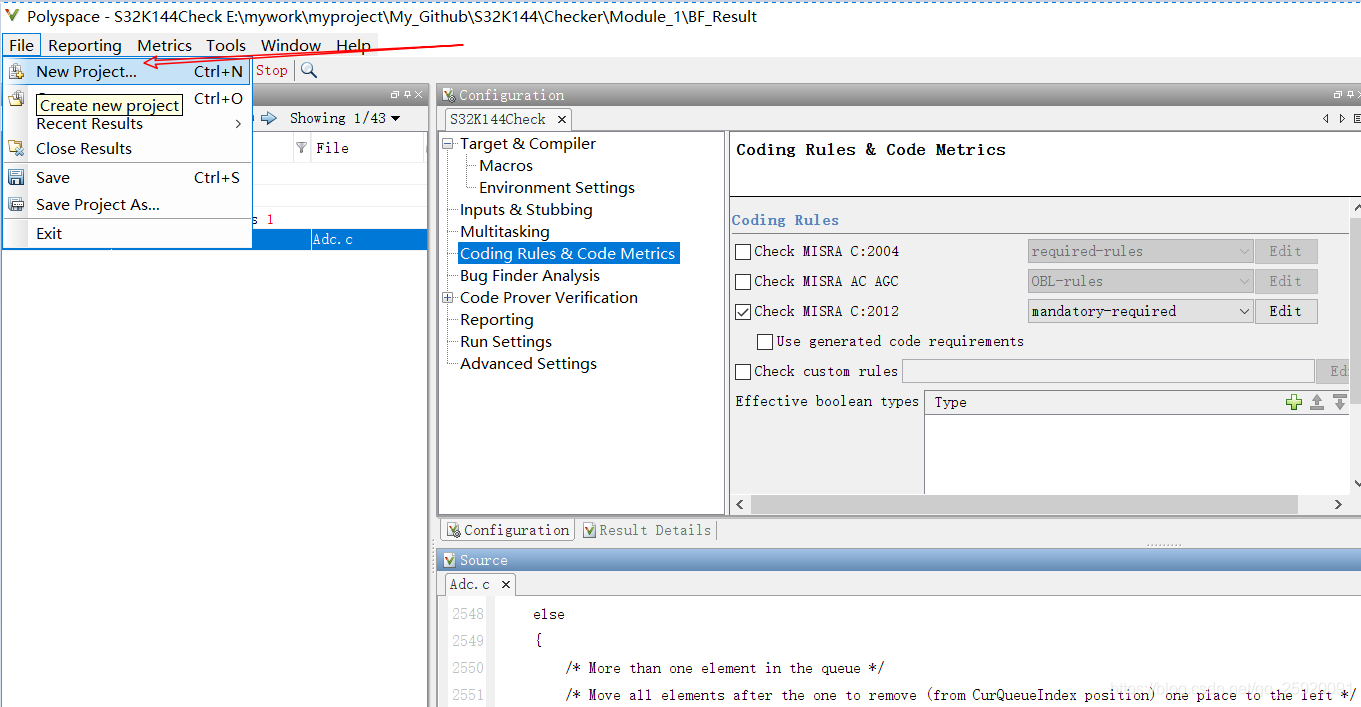Expand the Code Prover Verification node
The image size is (1361, 707).
point(448,298)
